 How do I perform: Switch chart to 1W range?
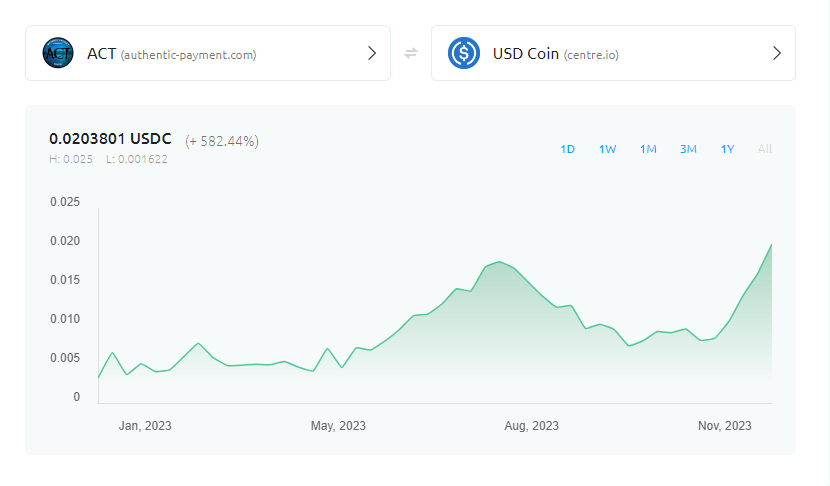click(x=607, y=149)
